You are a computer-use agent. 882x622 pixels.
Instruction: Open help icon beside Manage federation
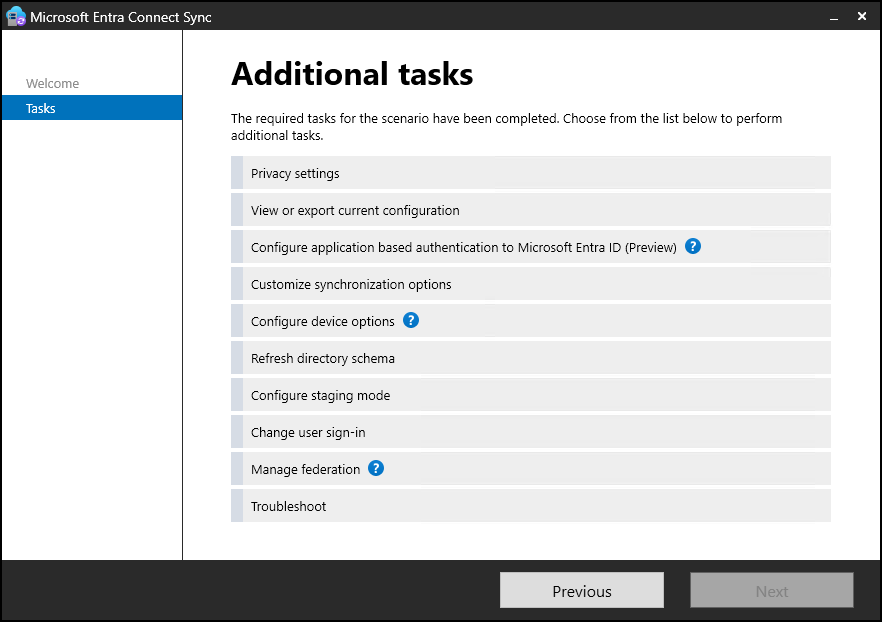click(x=376, y=468)
